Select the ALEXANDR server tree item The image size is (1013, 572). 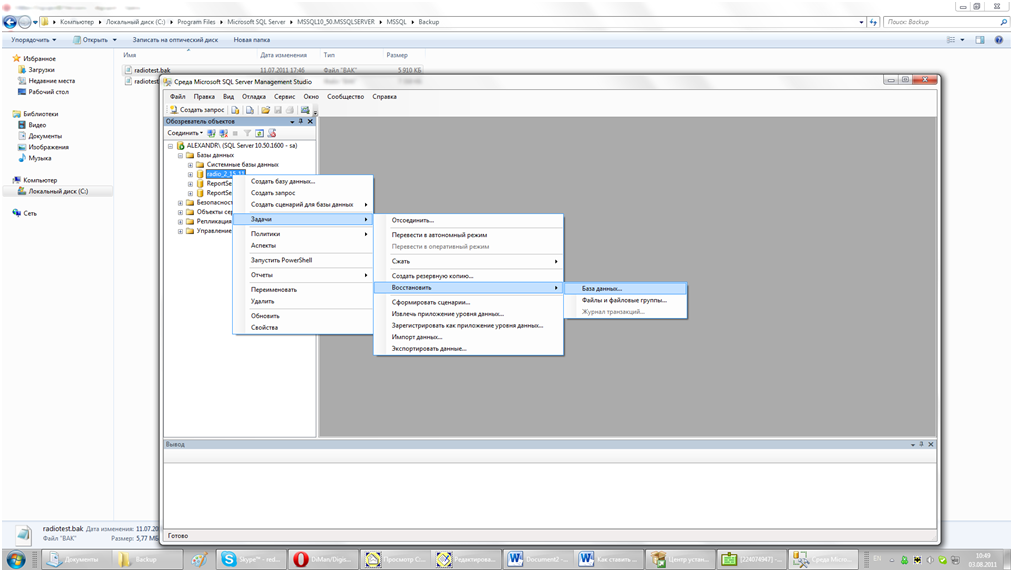tap(242, 146)
